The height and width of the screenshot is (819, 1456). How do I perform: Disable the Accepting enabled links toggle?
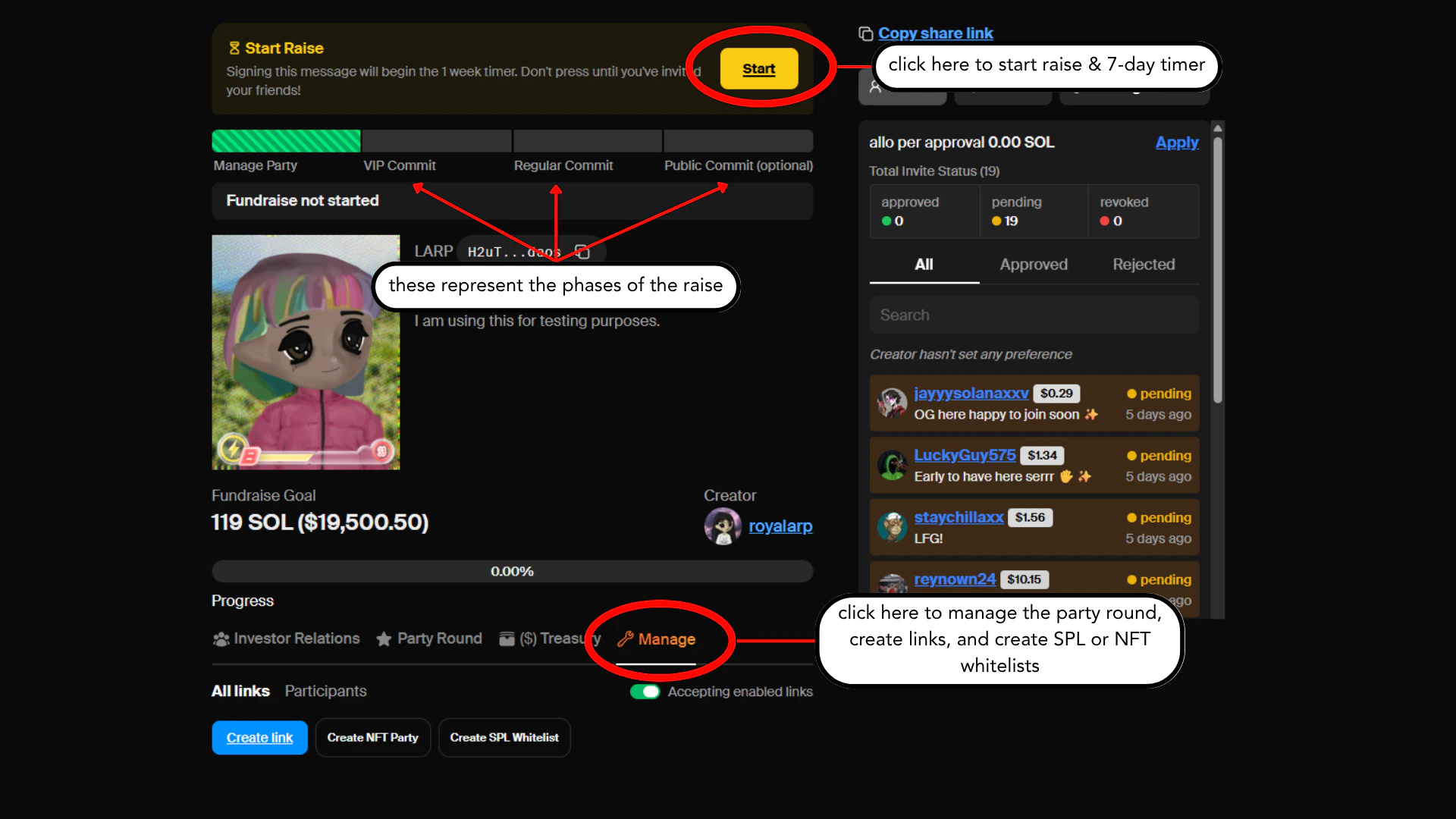645,692
